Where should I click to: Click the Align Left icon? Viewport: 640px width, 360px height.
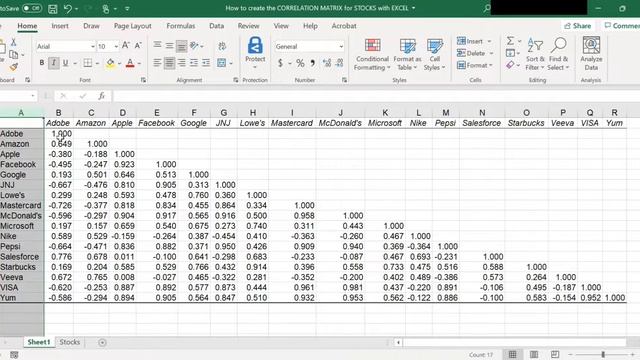click(157, 63)
